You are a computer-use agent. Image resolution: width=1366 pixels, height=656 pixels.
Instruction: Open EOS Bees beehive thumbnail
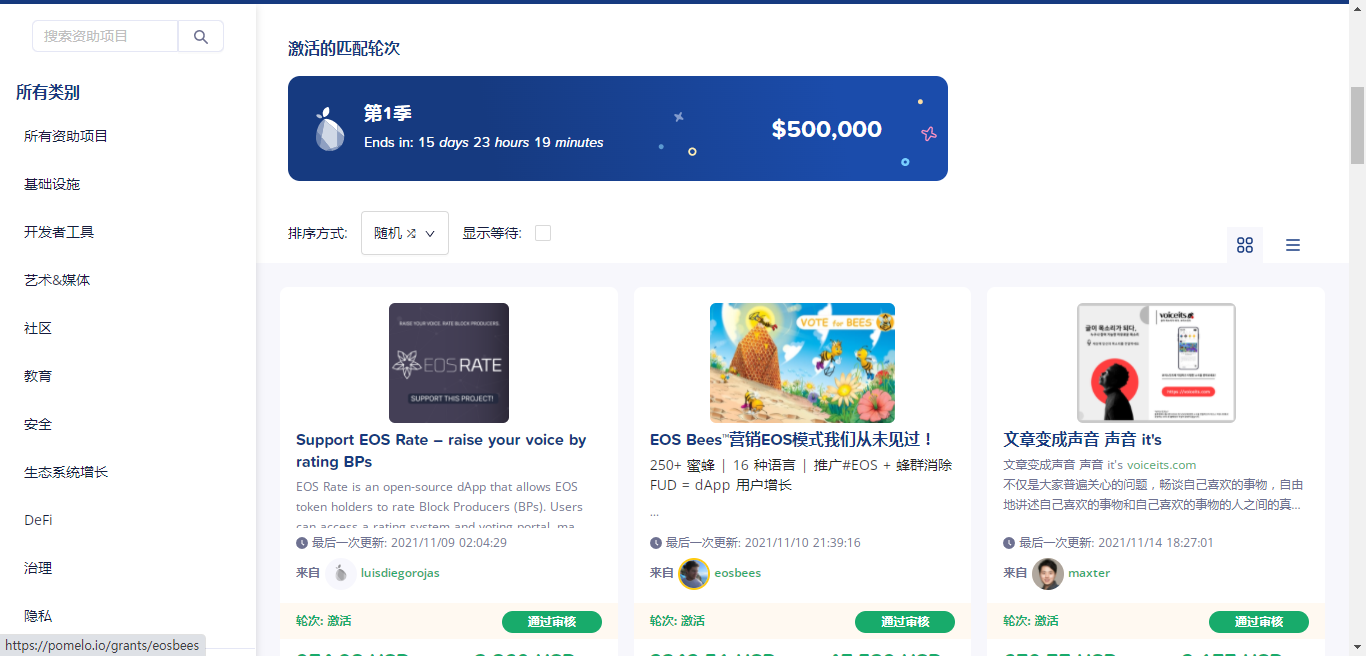point(802,363)
